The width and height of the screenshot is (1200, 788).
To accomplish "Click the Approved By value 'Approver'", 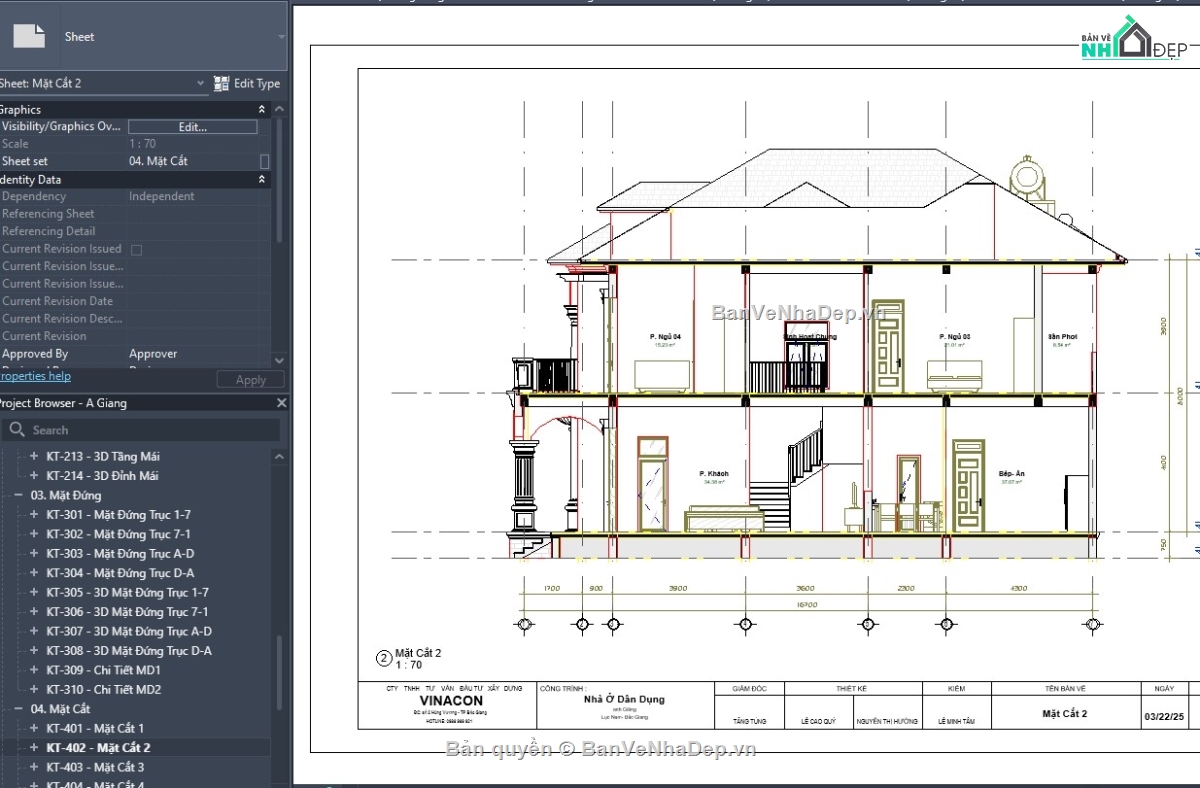I will [x=153, y=354].
